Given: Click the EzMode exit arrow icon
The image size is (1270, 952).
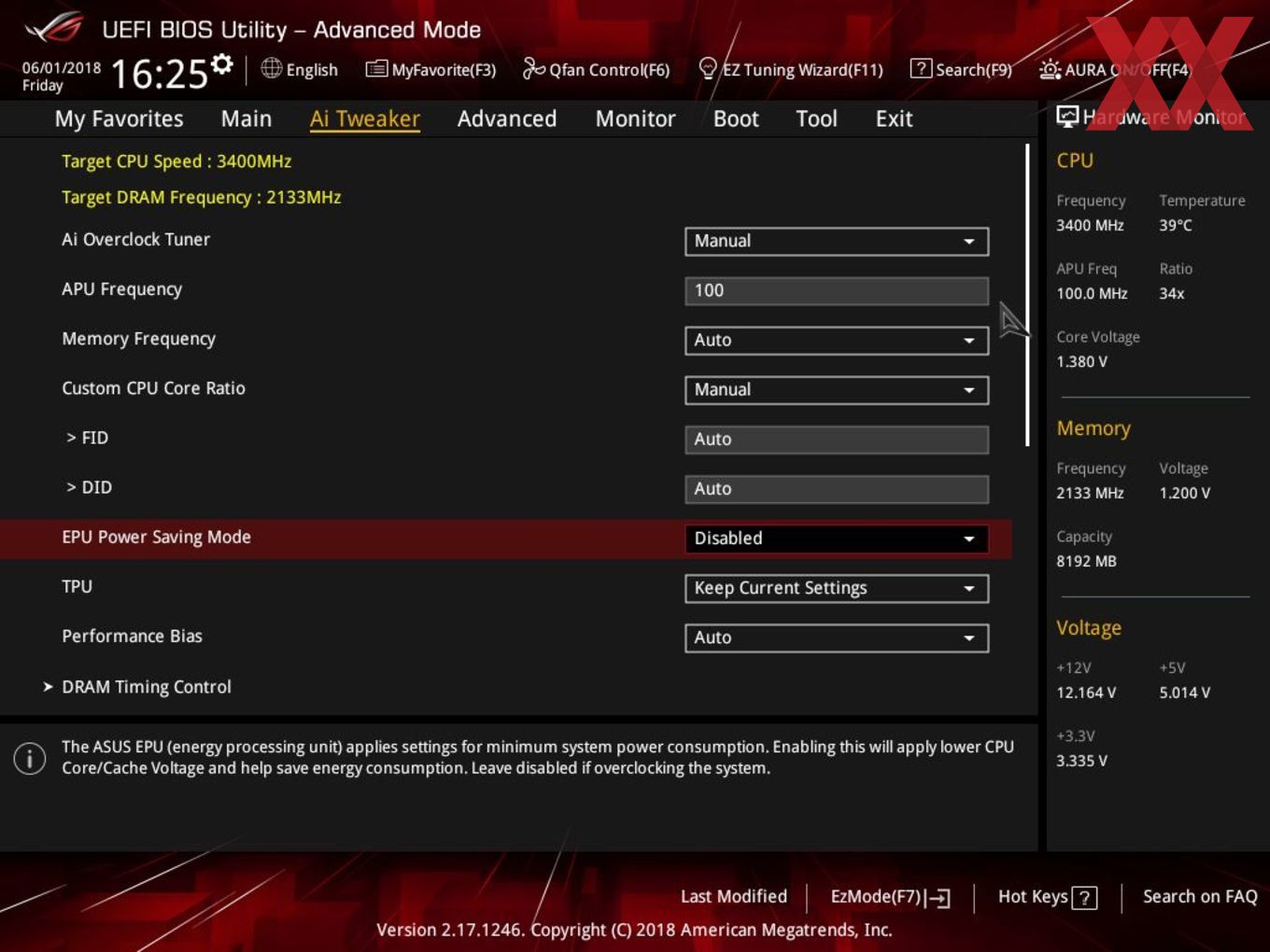Looking at the screenshot, I should point(938,898).
